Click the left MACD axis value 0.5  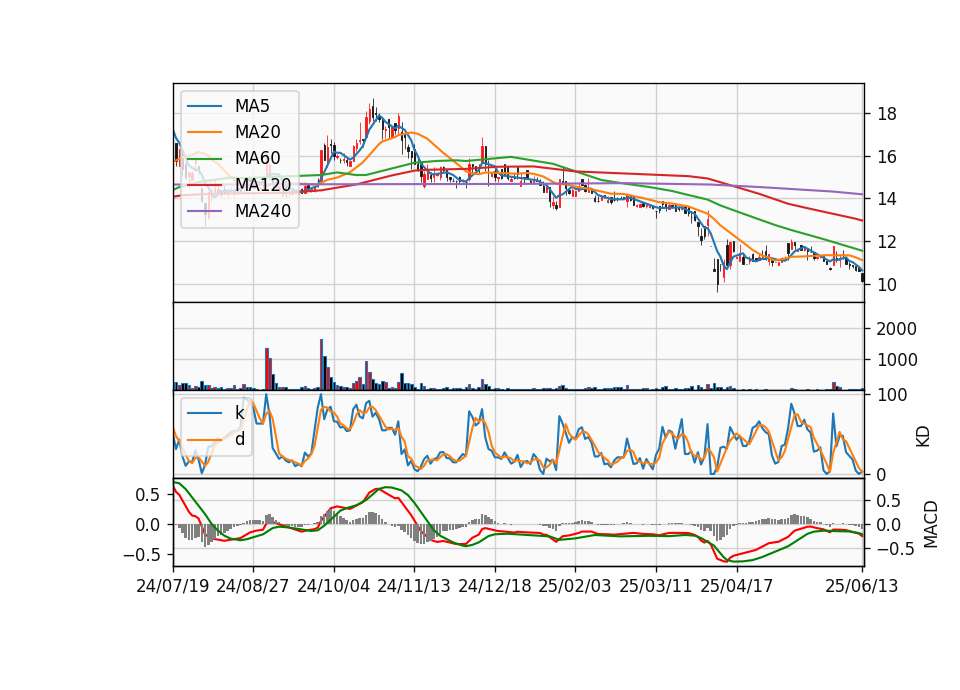[x=148, y=495]
